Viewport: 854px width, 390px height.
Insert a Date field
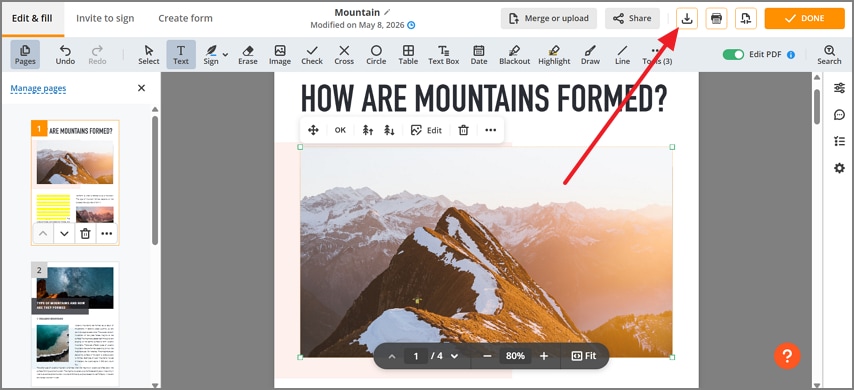click(479, 54)
